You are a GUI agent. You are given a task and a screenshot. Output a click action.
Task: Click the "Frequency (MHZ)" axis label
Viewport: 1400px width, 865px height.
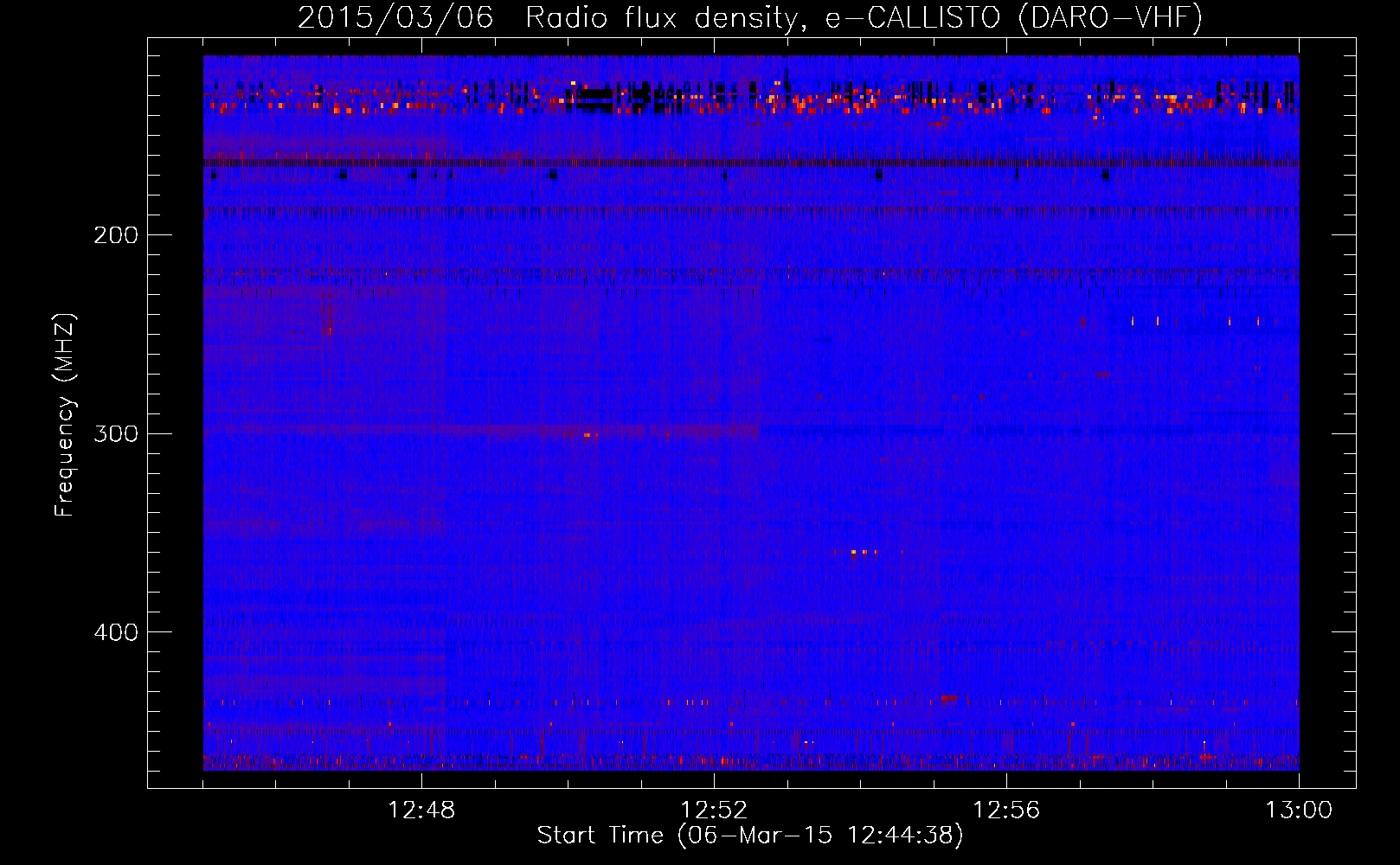(x=65, y=415)
